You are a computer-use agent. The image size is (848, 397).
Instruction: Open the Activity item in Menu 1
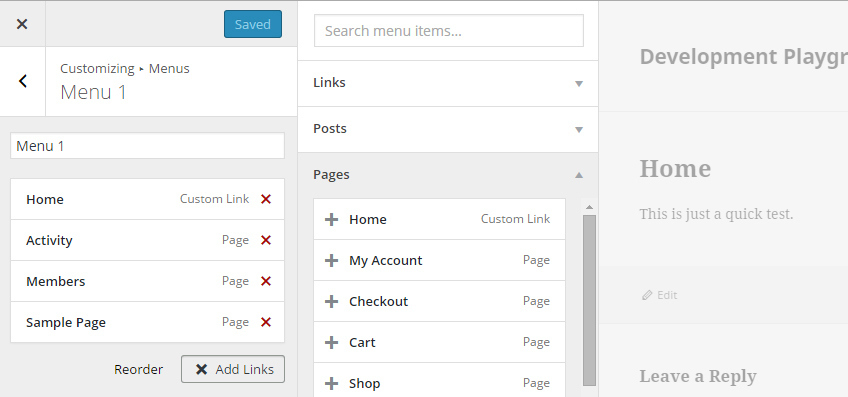[147, 240]
